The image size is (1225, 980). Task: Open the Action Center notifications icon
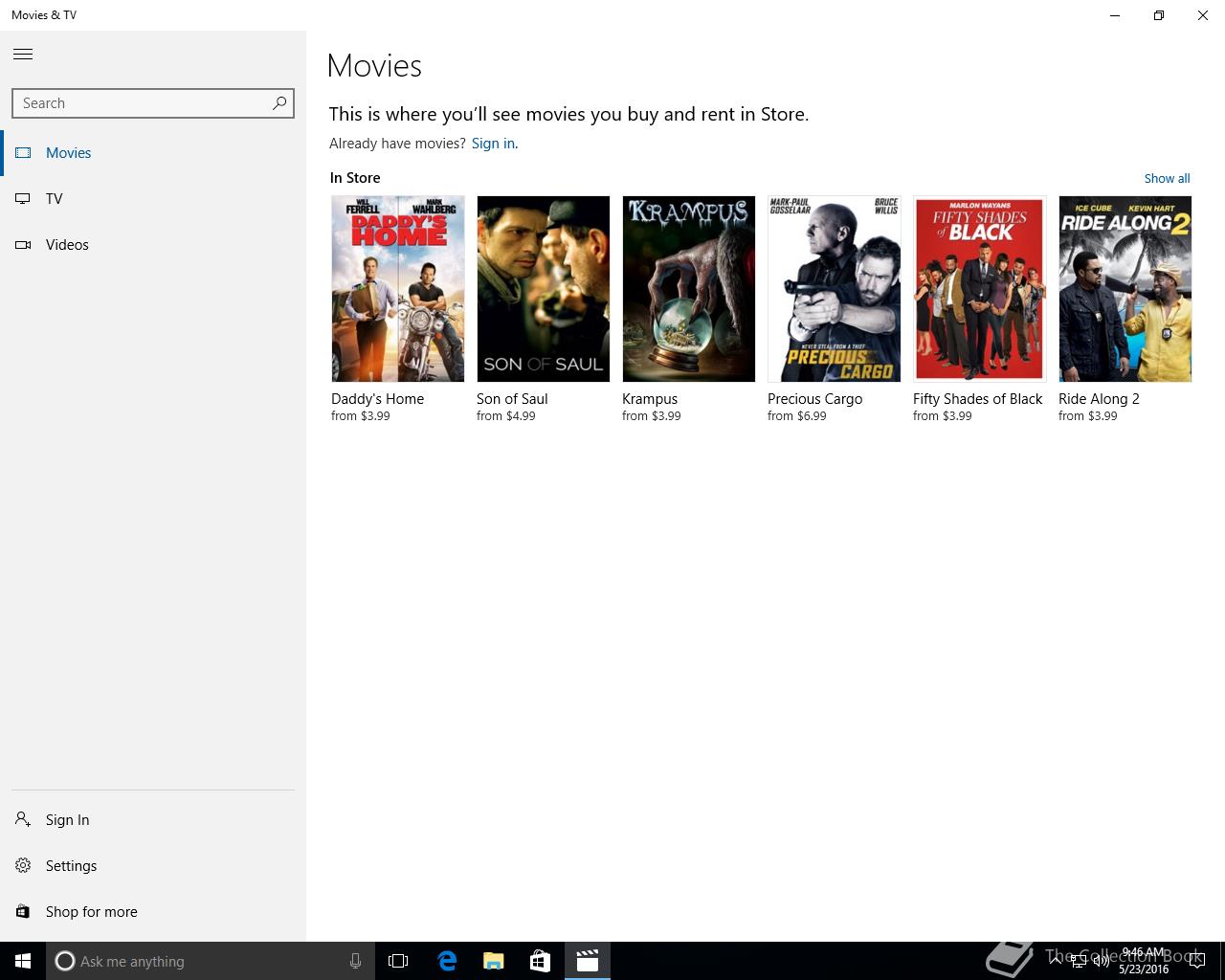[x=1196, y=961]
